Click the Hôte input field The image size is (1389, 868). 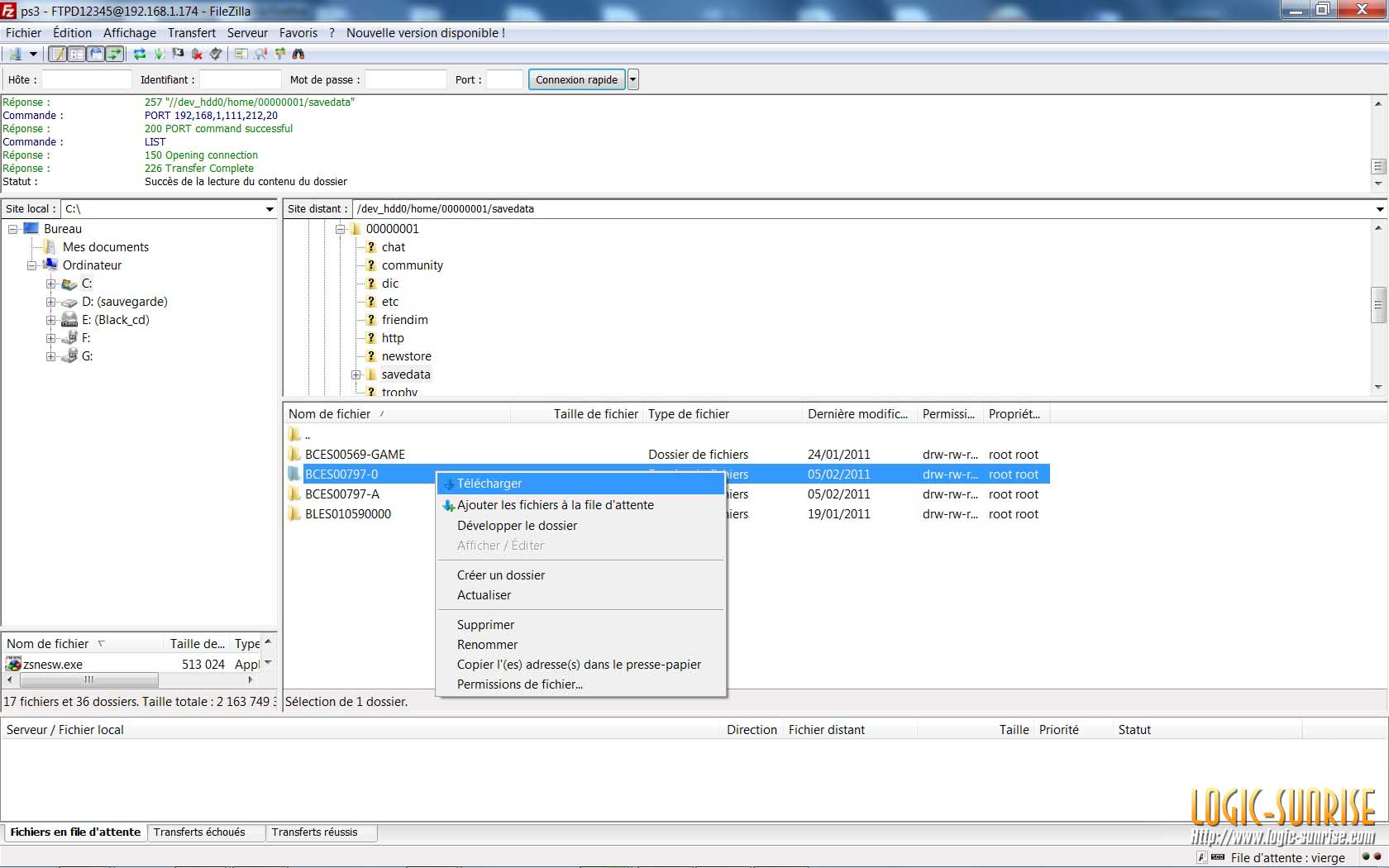pyautogui.click(x=87, y=80)
